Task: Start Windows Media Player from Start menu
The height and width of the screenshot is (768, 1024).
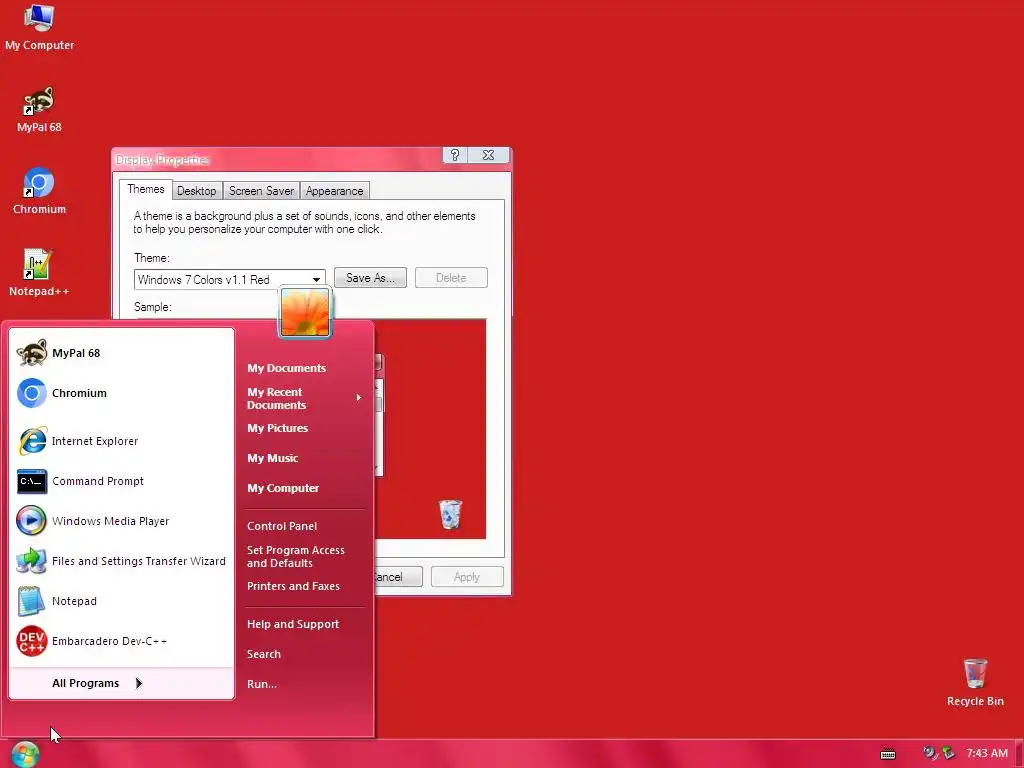Action: 122,521
